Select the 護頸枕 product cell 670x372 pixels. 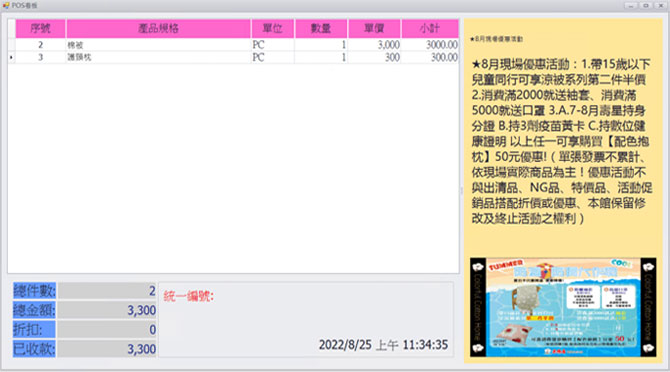(159, 57)
